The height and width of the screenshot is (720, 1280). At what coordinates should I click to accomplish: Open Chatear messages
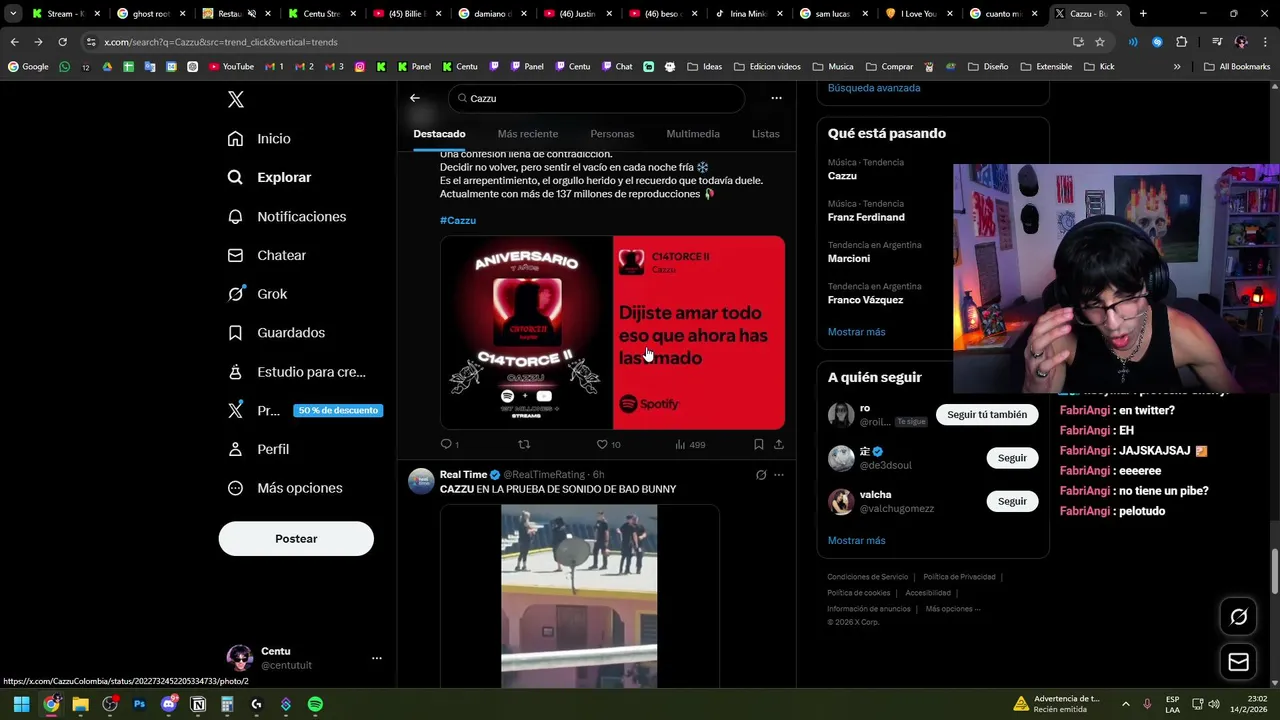click(266, 255)
